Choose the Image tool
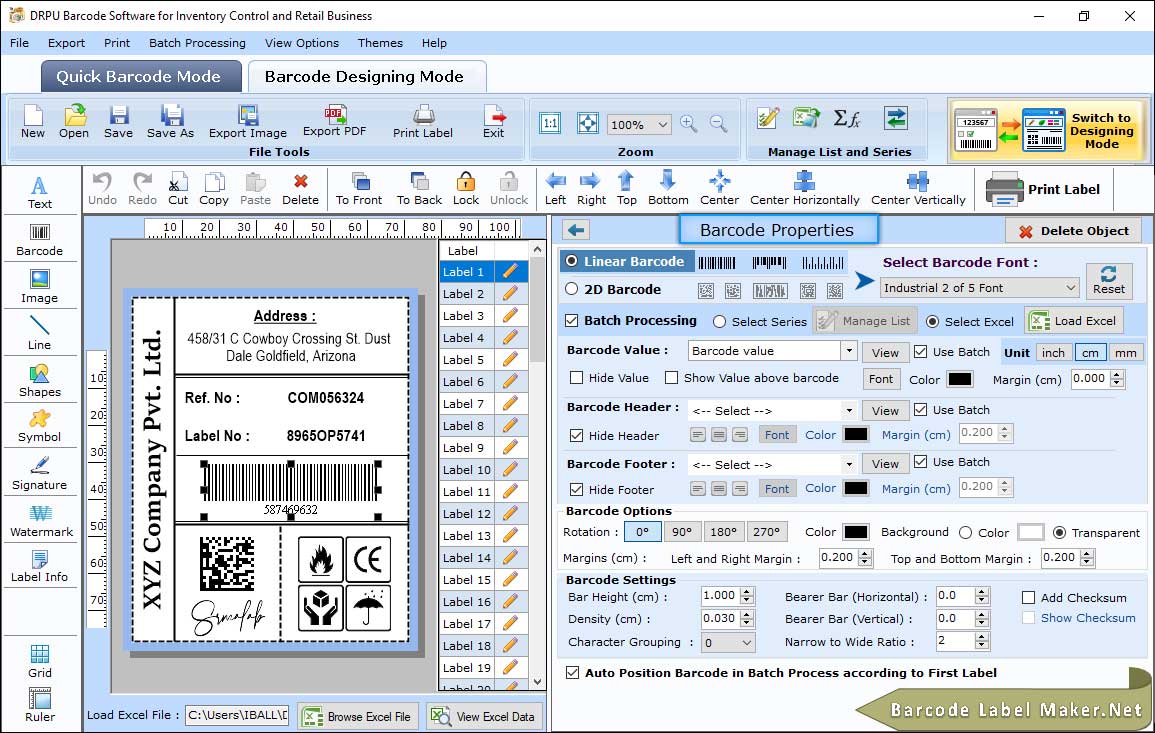The image size is (1155, 733). click(x=39, y=287)
